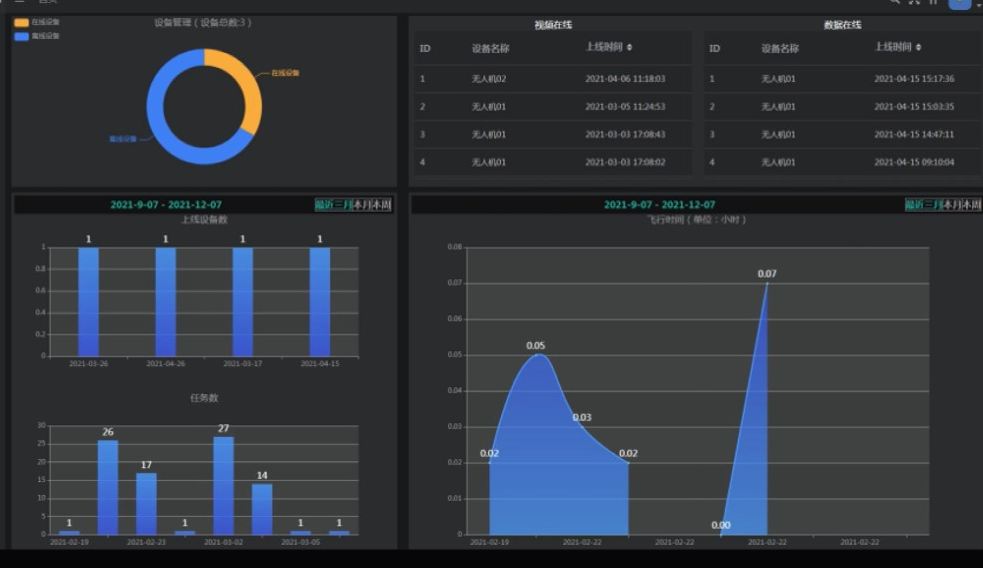Select 本周 in left chart panel
Viewport: 983px width, 568px height.
click(x=382, y=205)
